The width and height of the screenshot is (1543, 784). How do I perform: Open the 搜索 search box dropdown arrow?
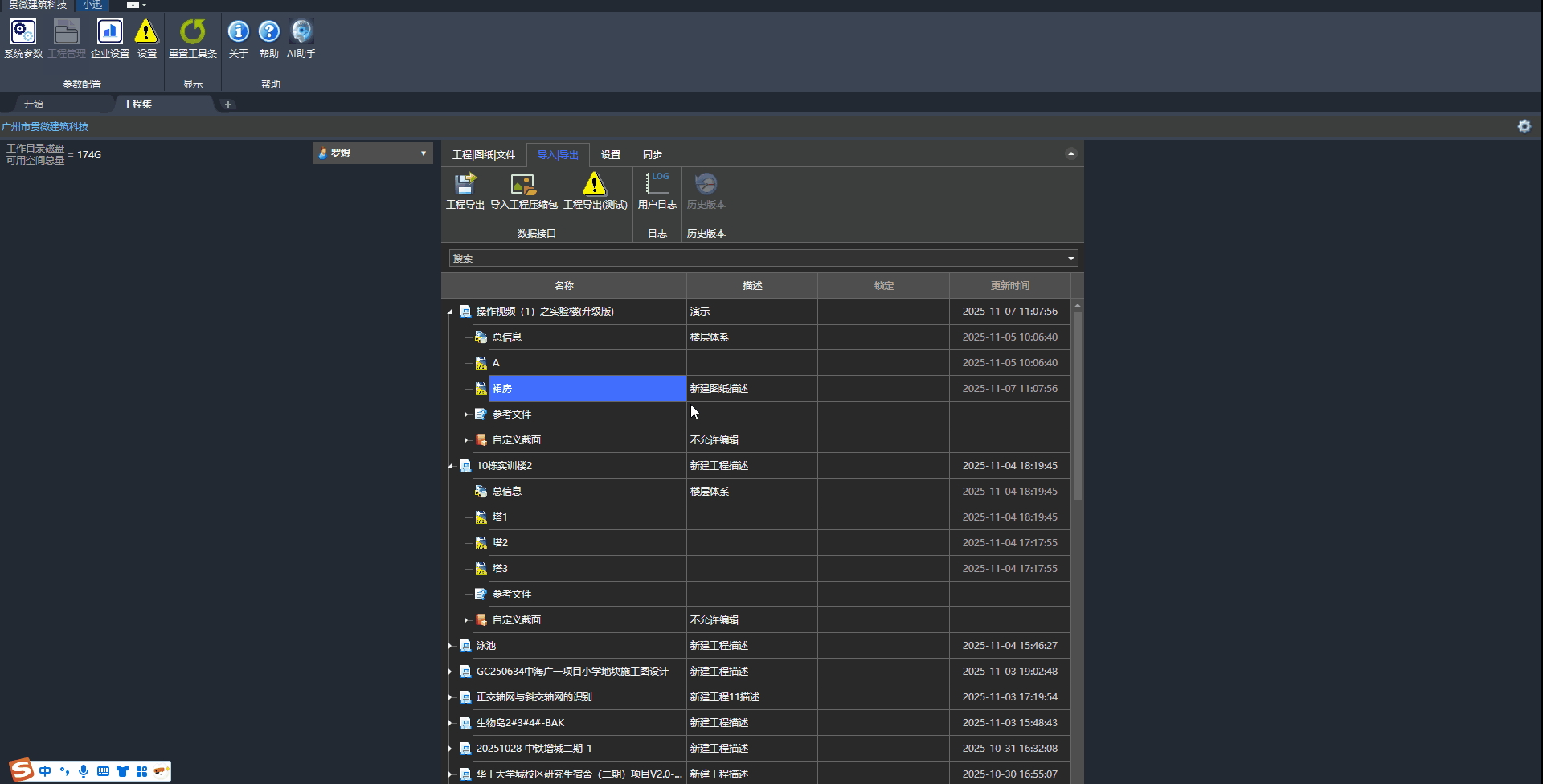(1070, 259)
